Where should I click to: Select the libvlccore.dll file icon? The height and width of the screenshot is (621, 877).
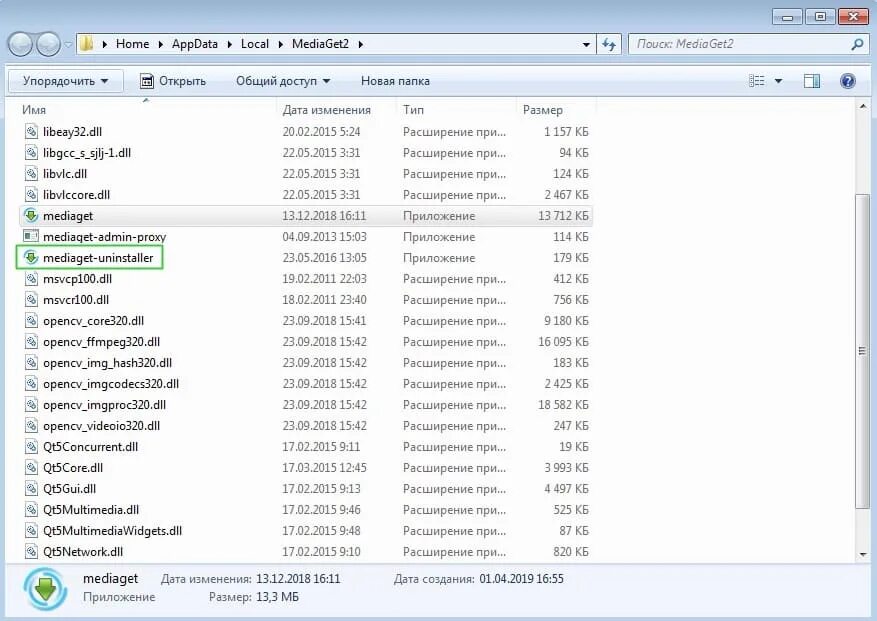[31, 195]
